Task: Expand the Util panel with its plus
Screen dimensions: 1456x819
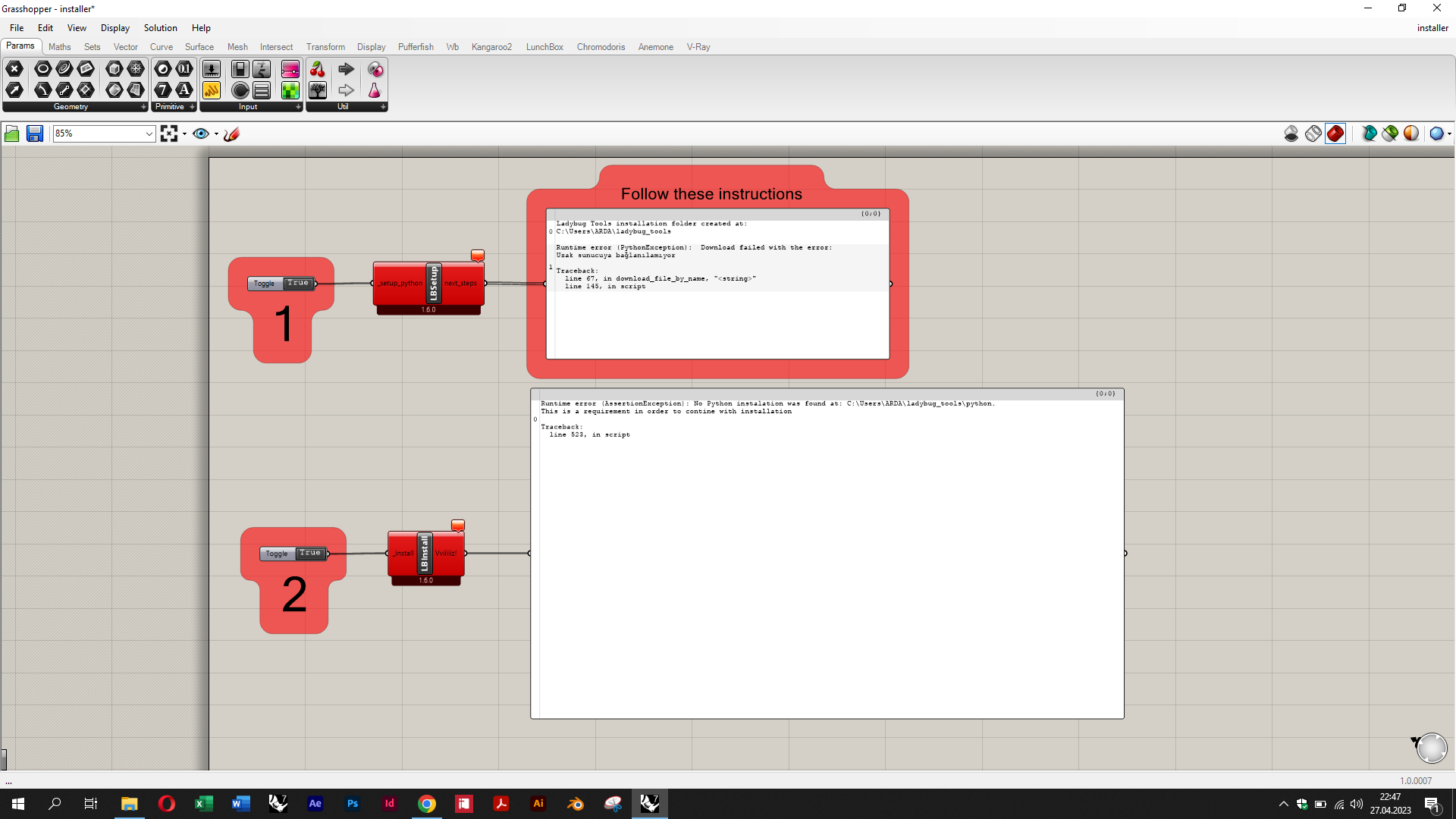Action: click(383, 107)
